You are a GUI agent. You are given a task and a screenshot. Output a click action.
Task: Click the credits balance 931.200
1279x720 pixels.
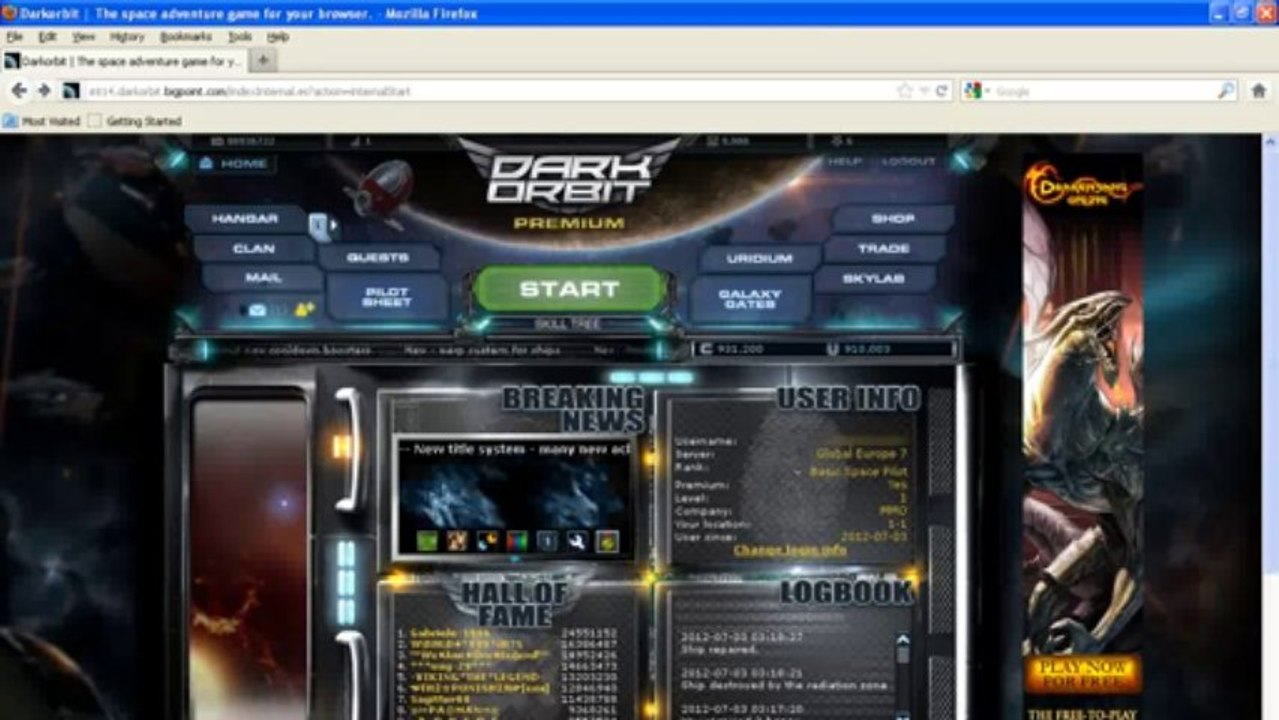point(732,349)
